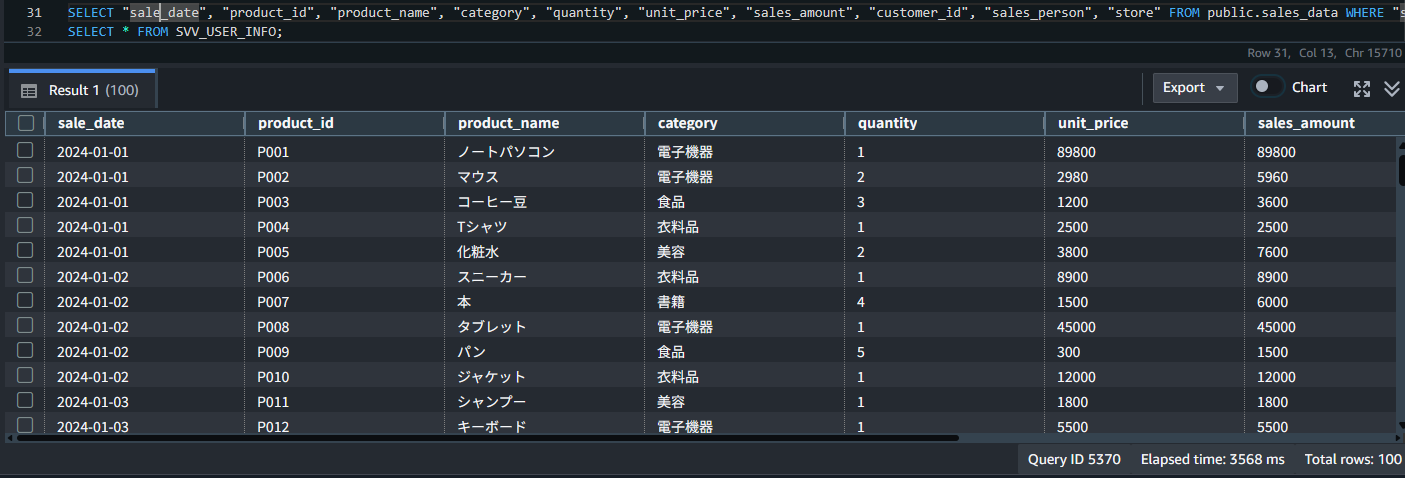This screenshot has height=478, width=1405.
Task: Click editor line 32 SELECT * FROM SVV_USER_INFO
Action: click(x=175, y=31)
